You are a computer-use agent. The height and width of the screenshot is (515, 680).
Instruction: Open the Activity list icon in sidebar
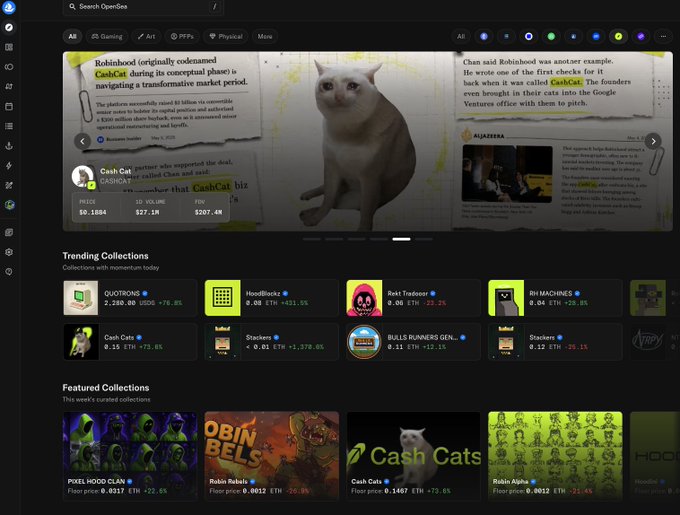click(x=9, y=126)
